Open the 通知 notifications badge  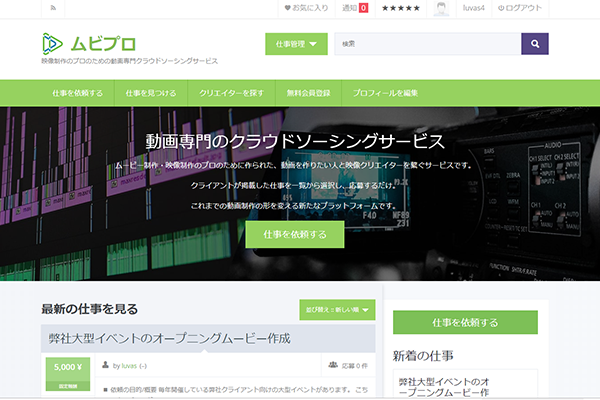coord(355,8)
